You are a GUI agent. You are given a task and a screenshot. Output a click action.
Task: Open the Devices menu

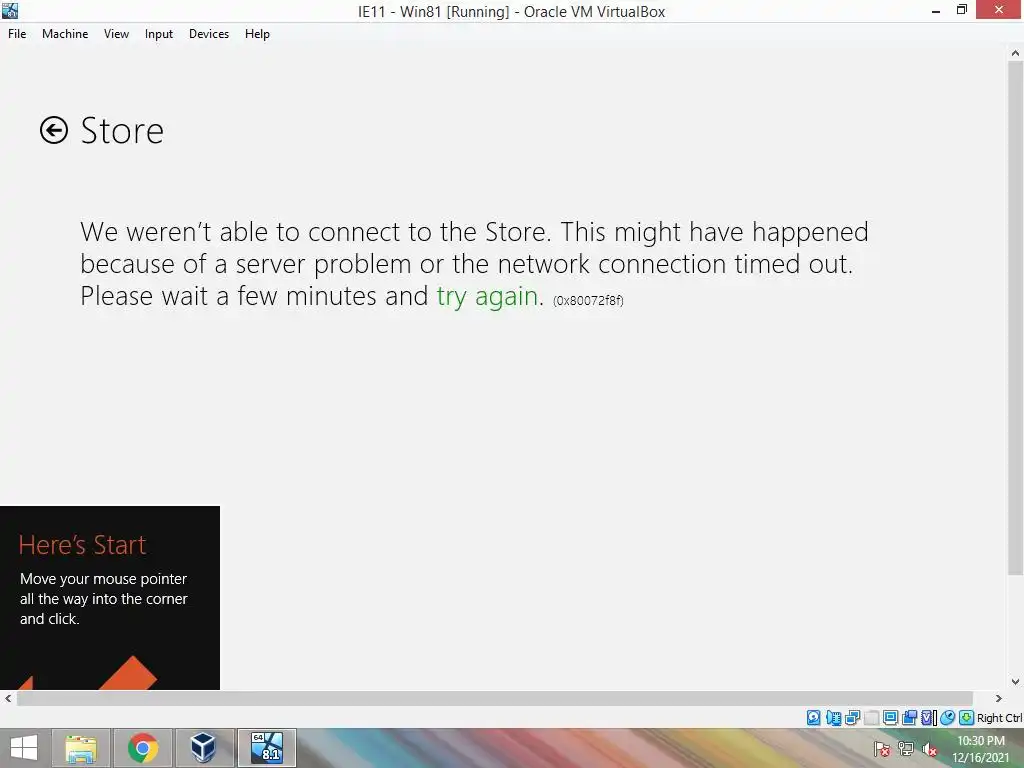pos(209,34)
